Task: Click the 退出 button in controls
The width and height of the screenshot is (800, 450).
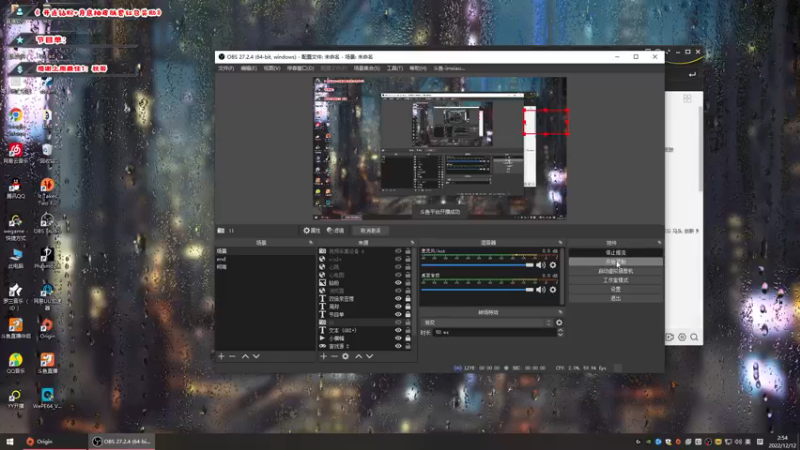Action: pos(616,298)
